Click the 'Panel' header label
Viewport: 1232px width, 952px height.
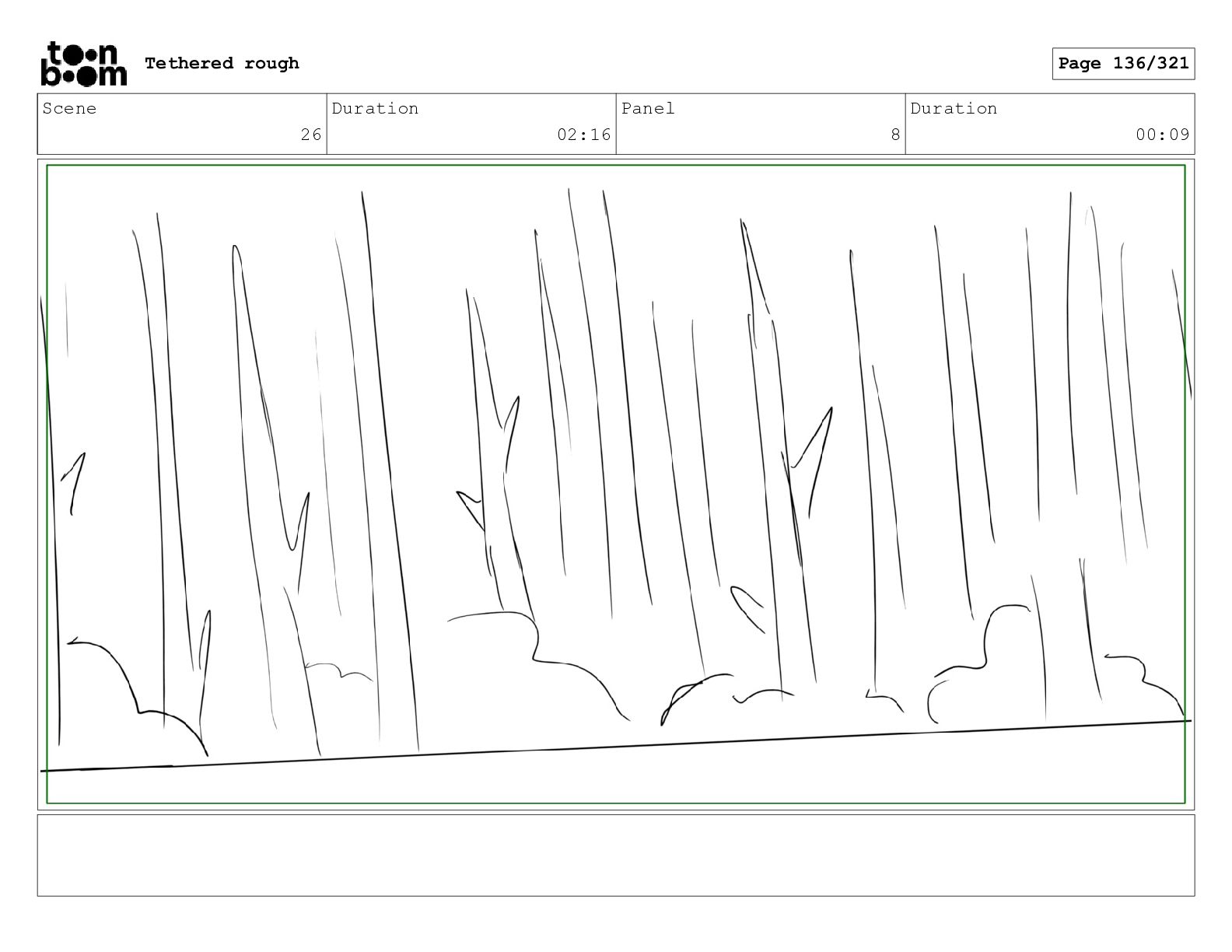648,108
